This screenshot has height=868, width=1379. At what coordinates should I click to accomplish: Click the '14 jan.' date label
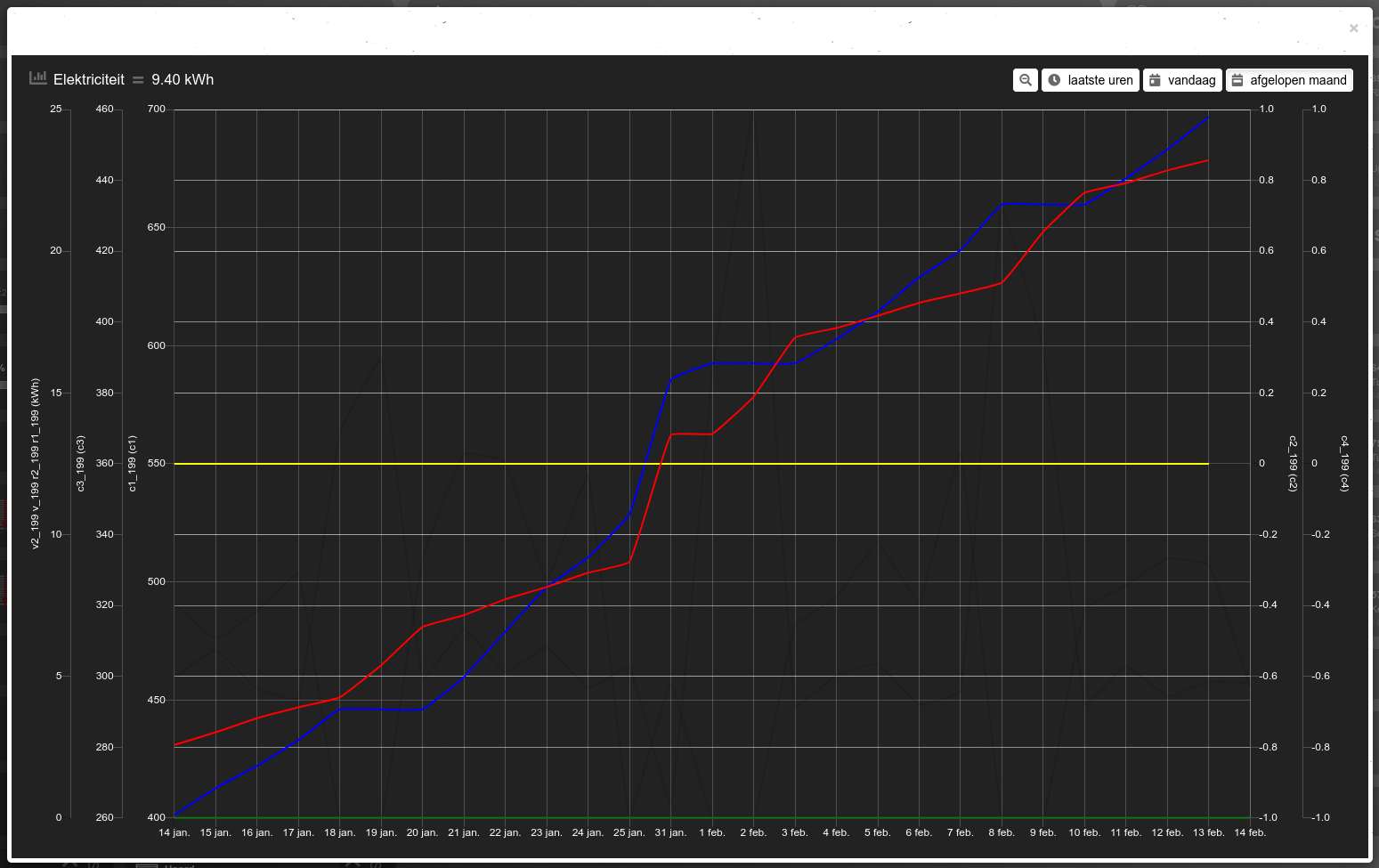(x=174, y=833)
